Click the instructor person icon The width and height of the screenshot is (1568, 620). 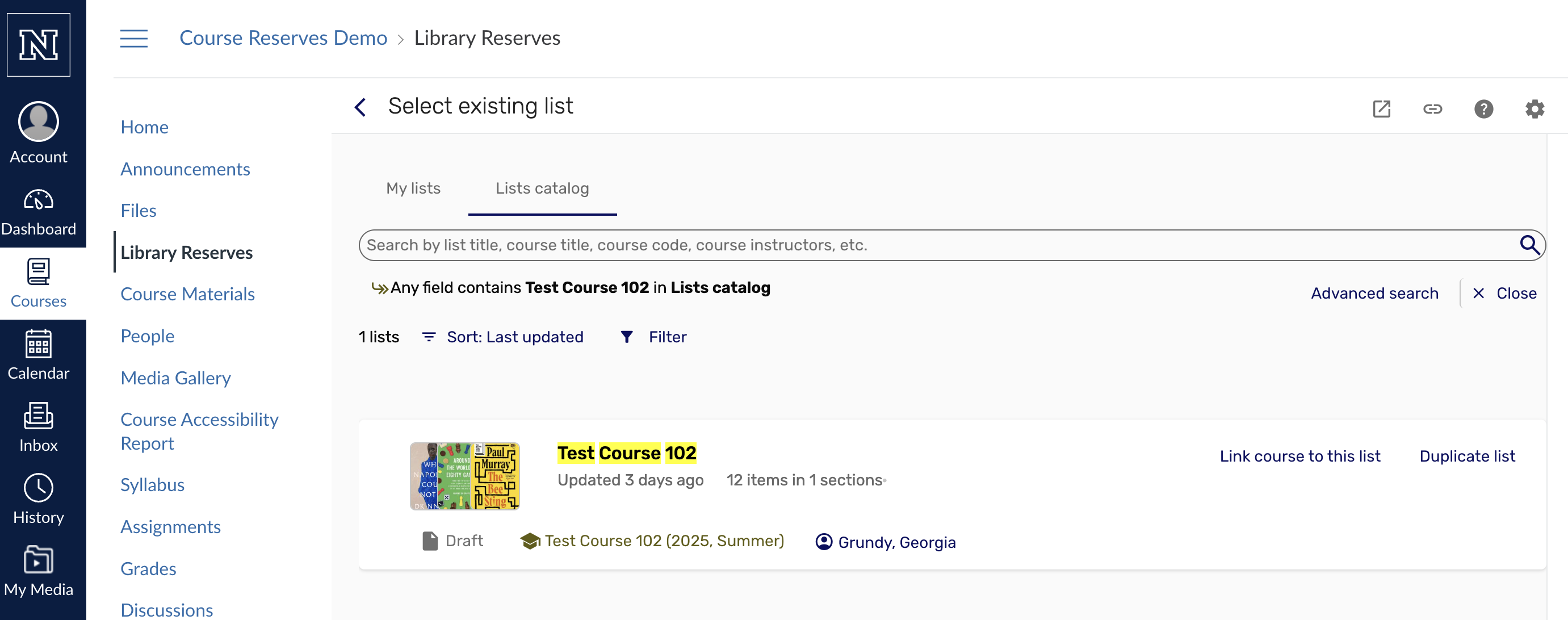pyautogui.click(x=824, y=542)
